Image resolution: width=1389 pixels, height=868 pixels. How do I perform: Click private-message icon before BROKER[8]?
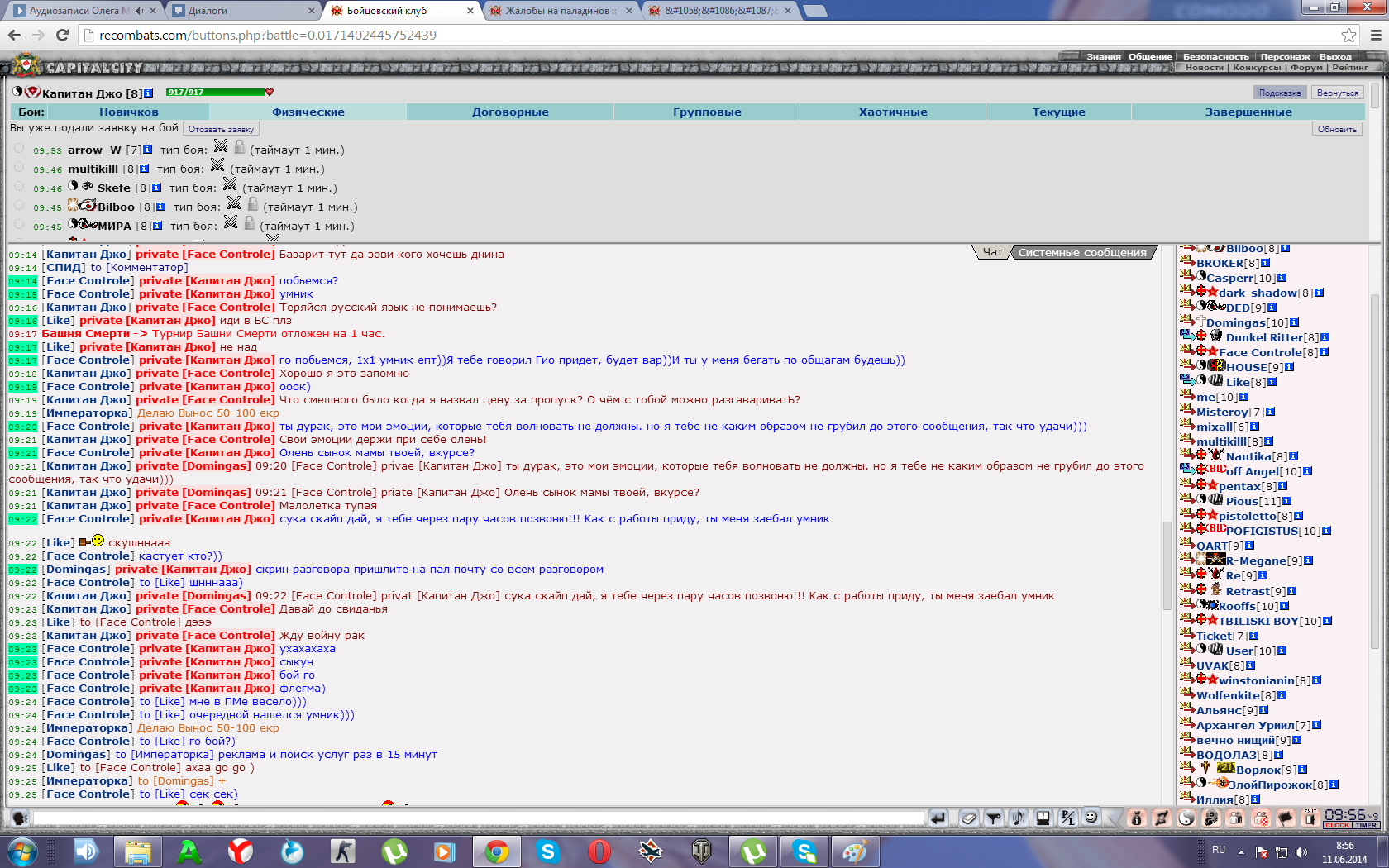coord(1187,261)
